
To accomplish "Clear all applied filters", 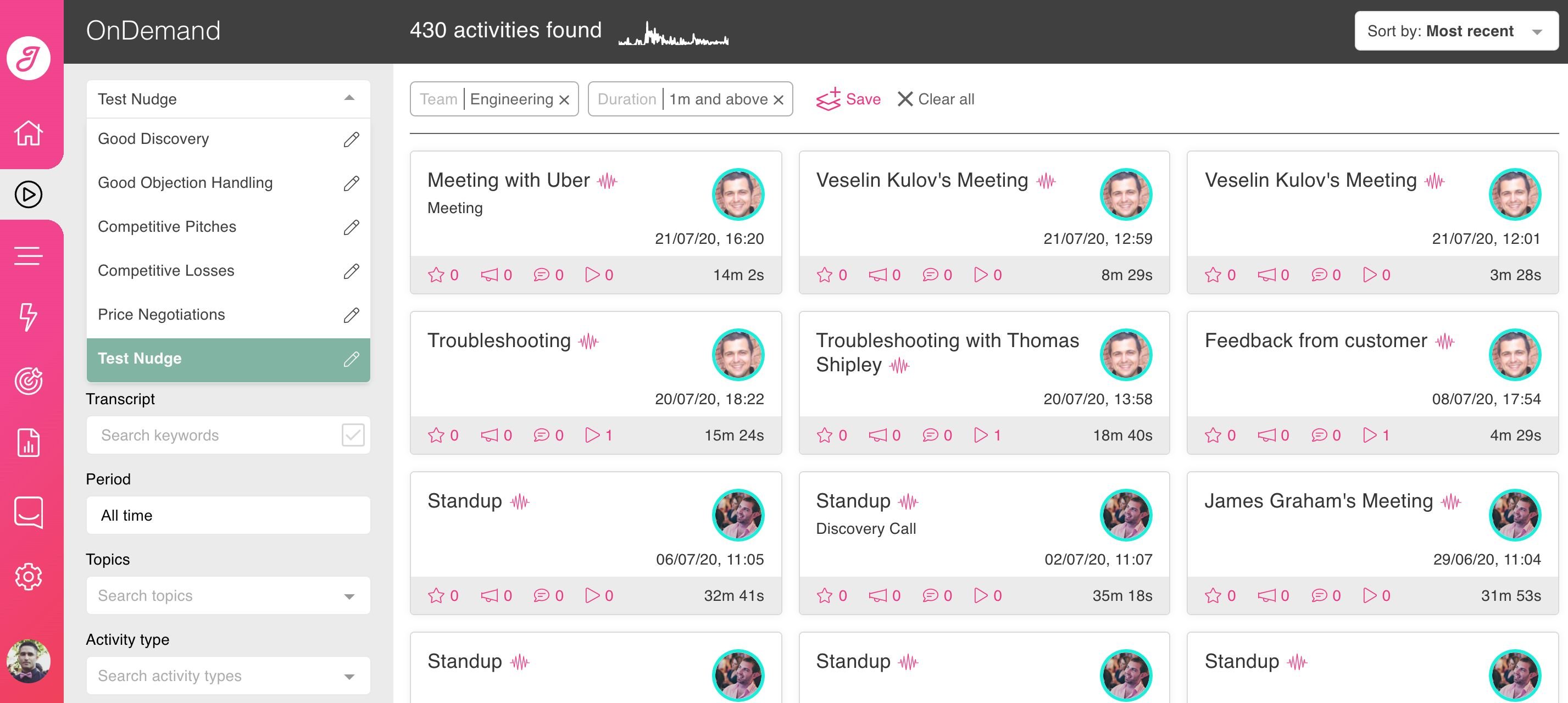I will point(936,99).
